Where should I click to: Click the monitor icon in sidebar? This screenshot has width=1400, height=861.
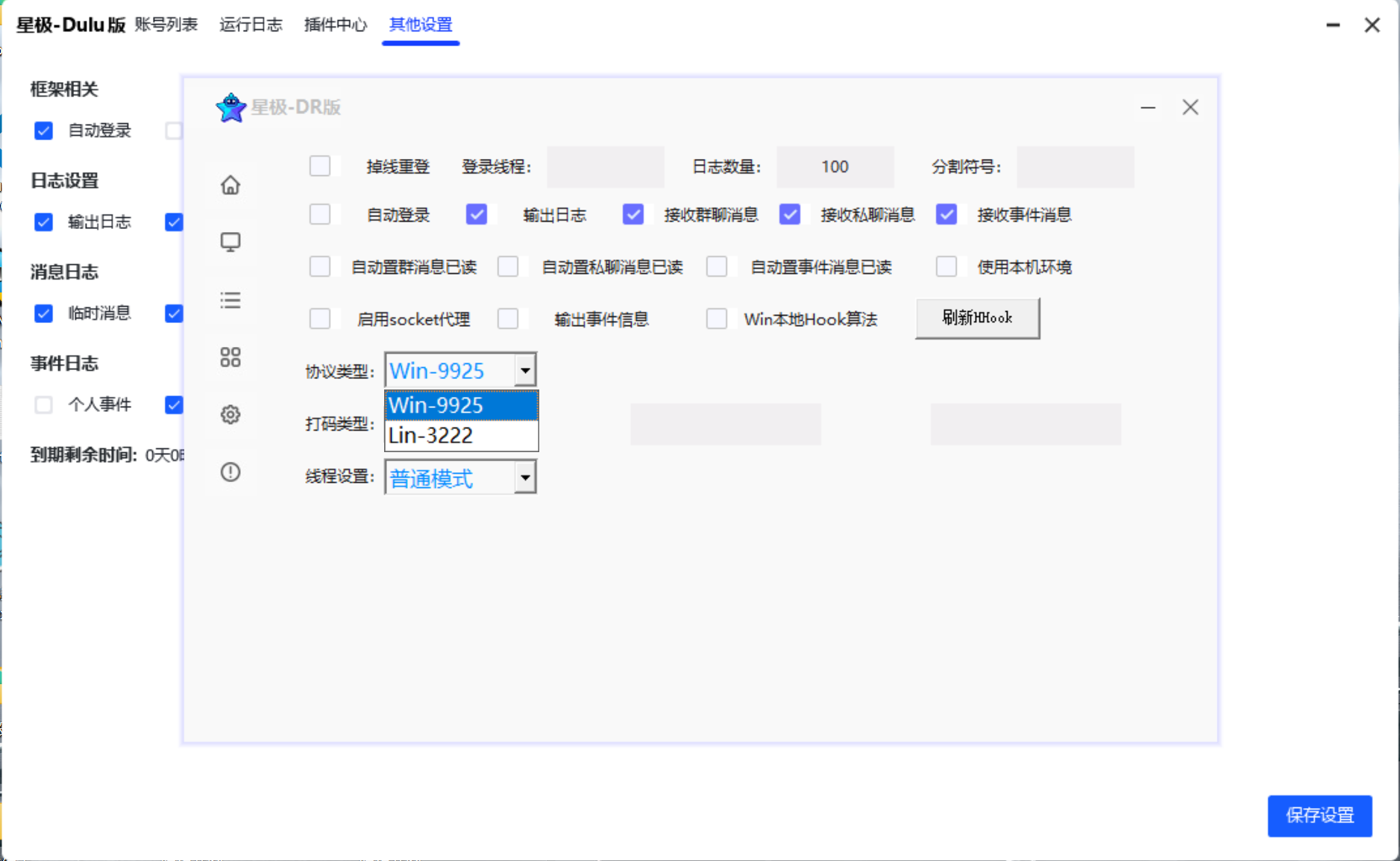pos(230,242)
